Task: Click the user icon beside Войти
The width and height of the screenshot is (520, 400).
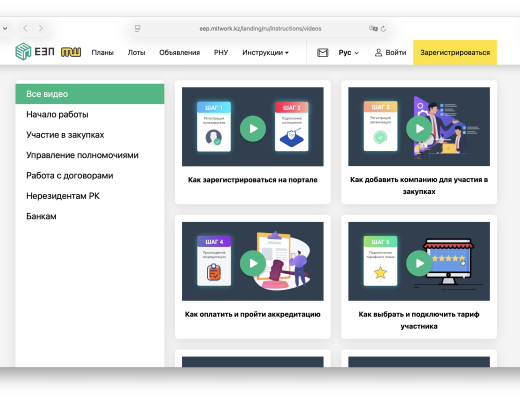Action: [x=378, y=52]
